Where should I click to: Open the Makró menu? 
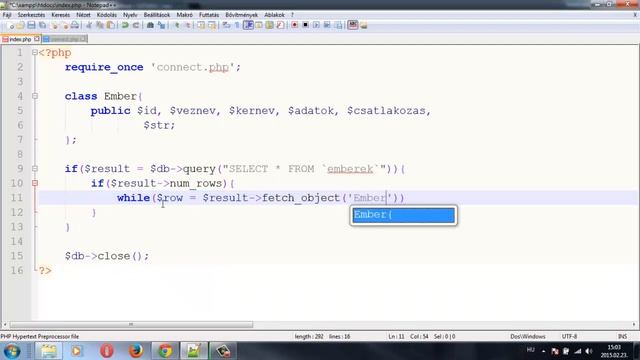pos(184,15)
